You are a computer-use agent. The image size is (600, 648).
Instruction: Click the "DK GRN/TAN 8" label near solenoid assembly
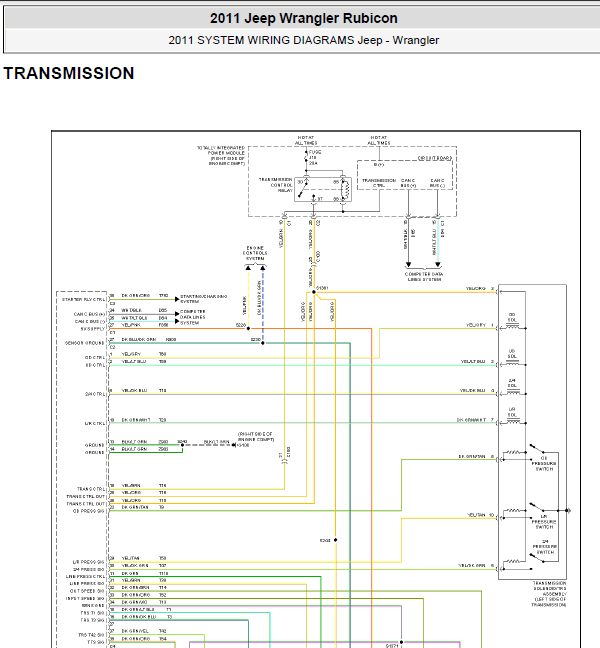pyautogui.click(x=476, y=457)
